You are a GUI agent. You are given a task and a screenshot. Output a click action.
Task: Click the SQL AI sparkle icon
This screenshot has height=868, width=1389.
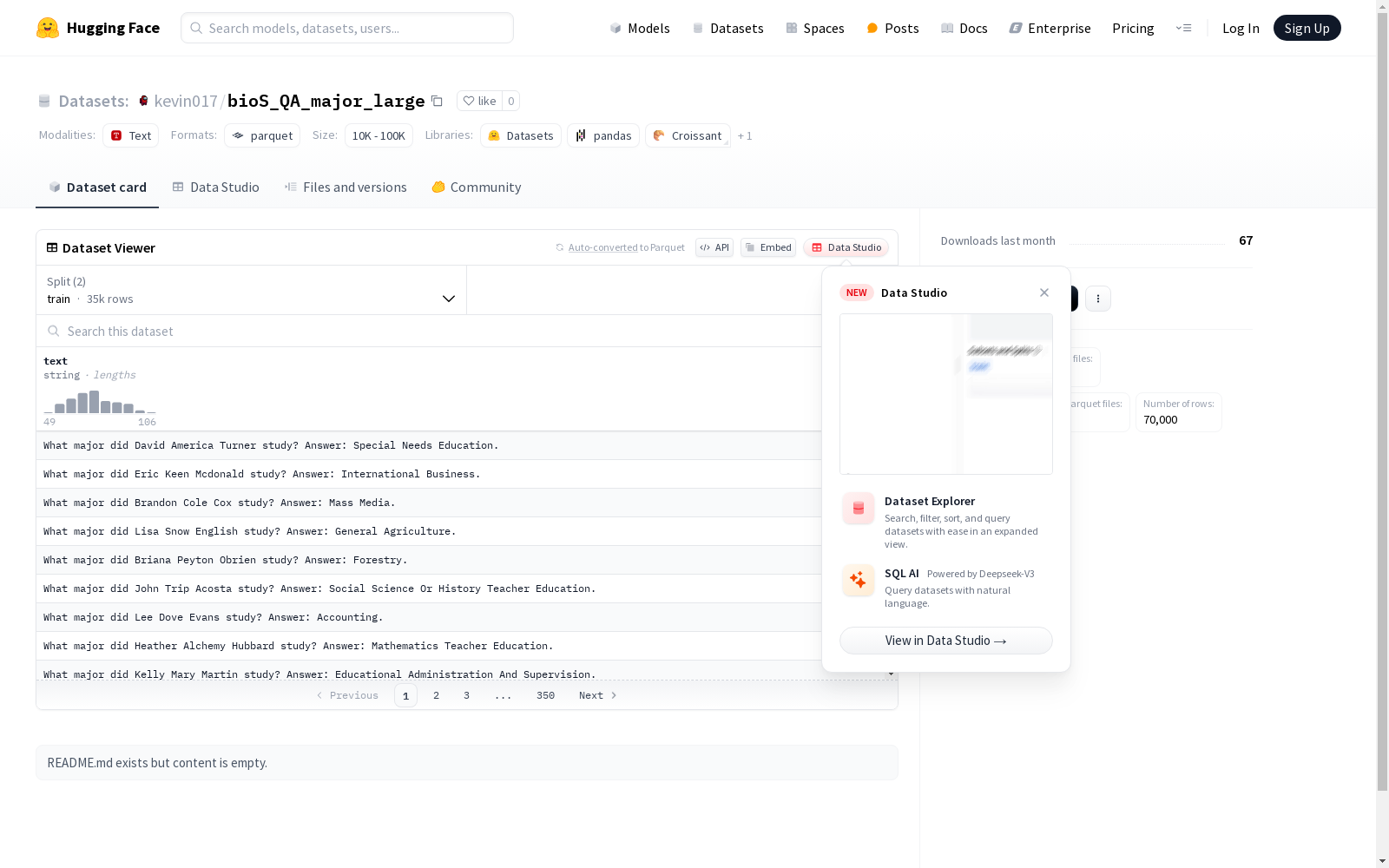pyautogui.click(x=859, y=580)
